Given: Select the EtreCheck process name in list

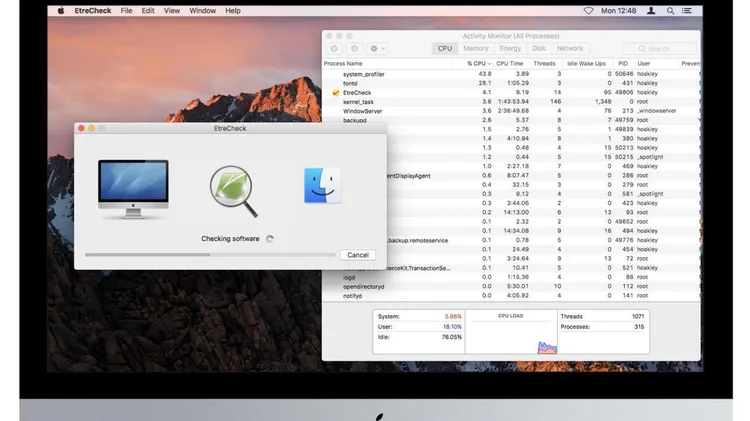Looking at the screenshot, I should pos(357,93).
